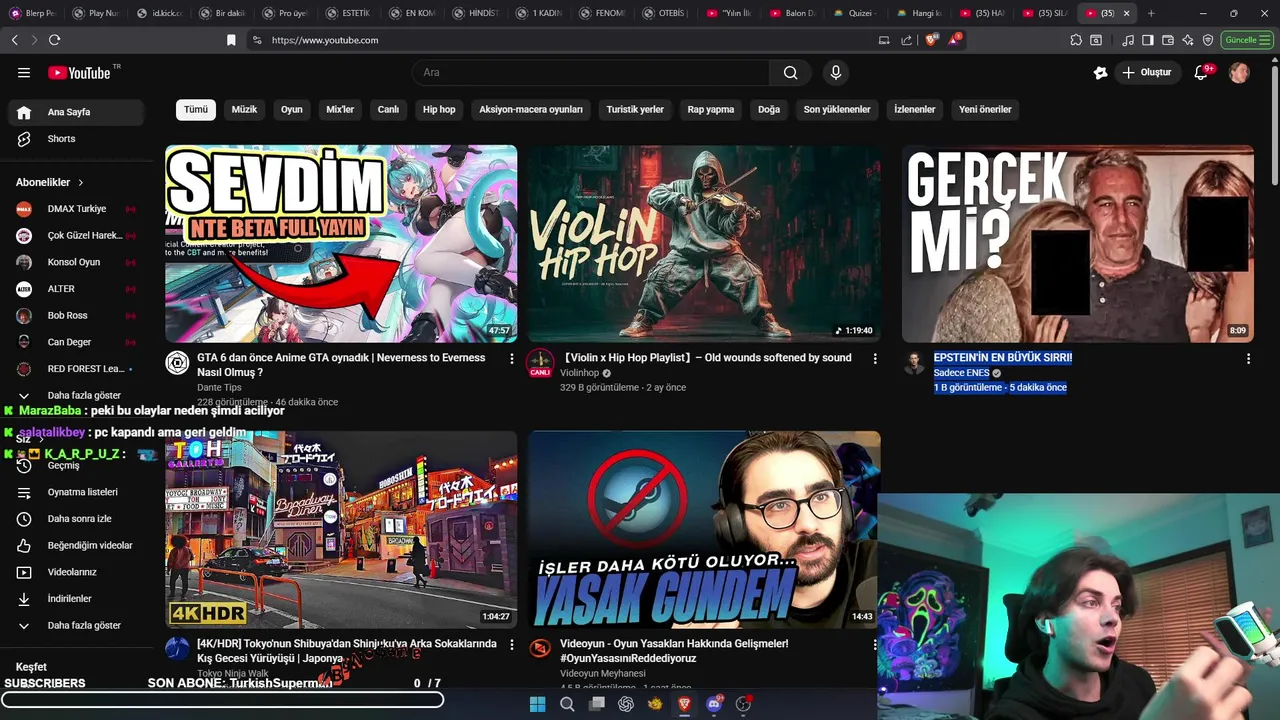
Task: Open Ana Sayfa in sidebar
Action: pyautogui.click(x=76, y=112)
